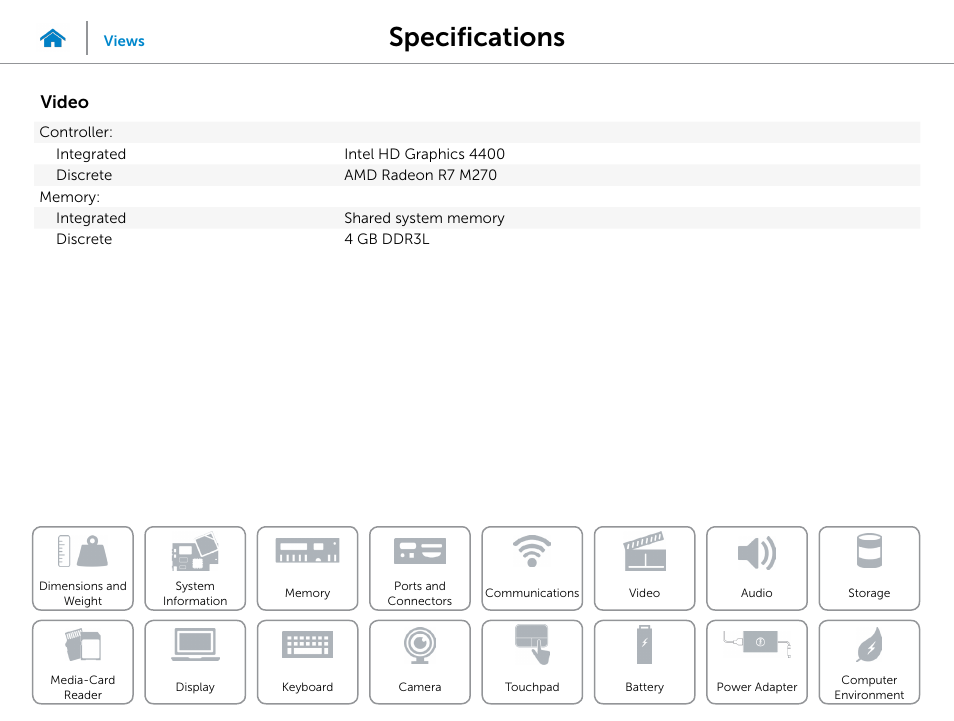Open Audio specifications
The width and height of the screenshot is (954, 721).
coord(757,568)
